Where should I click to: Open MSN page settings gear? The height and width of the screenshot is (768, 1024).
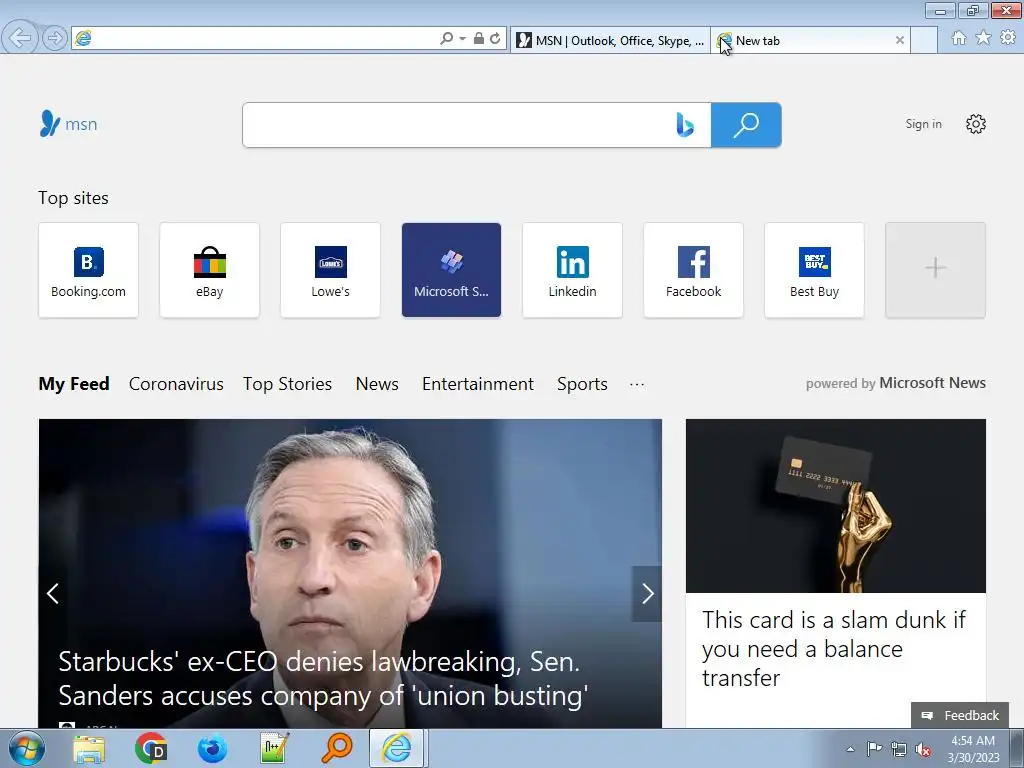tap(976, 124)
